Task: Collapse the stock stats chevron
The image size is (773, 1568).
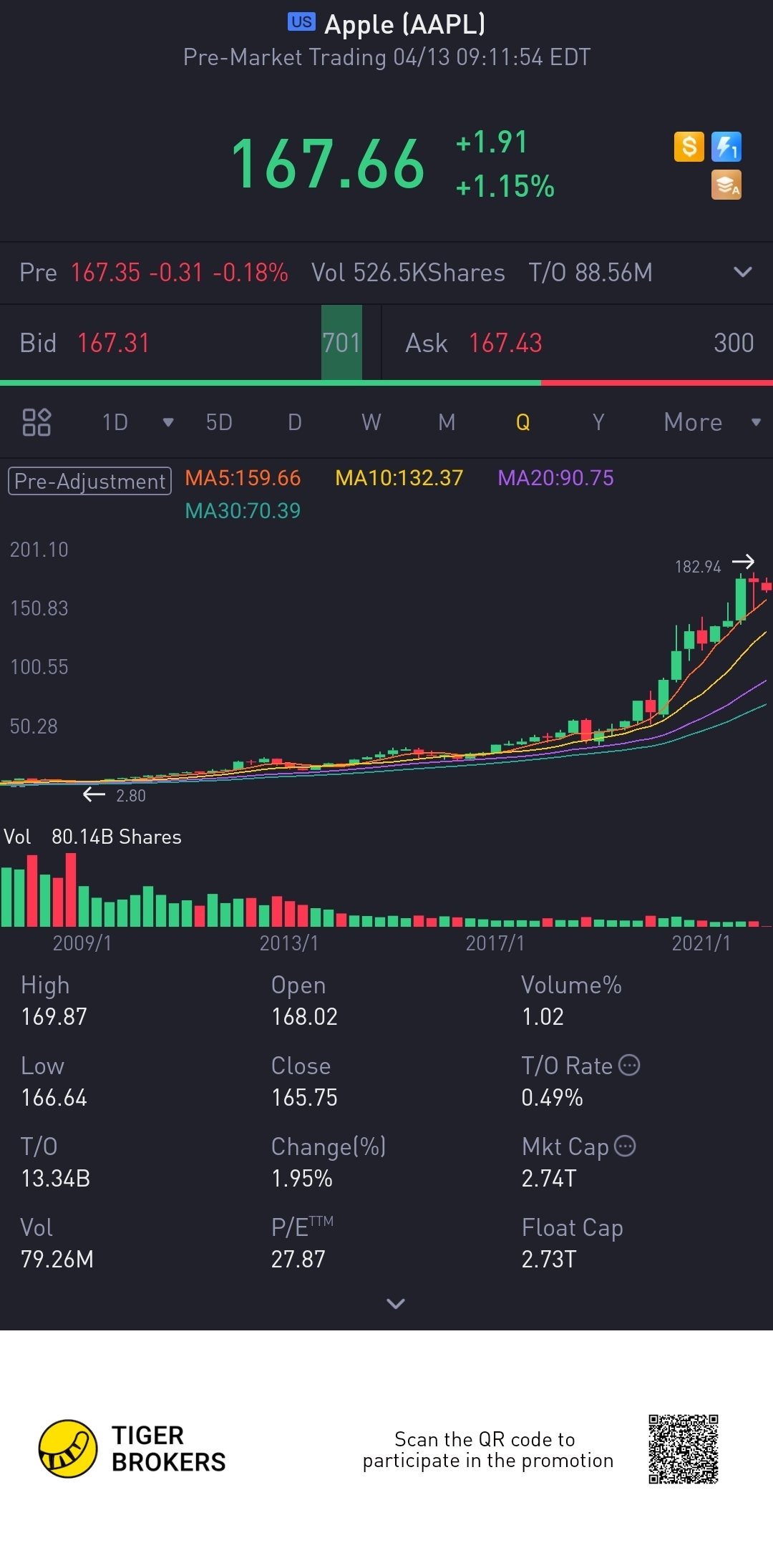Action: pyautogui.click(x=395, y=1303)
